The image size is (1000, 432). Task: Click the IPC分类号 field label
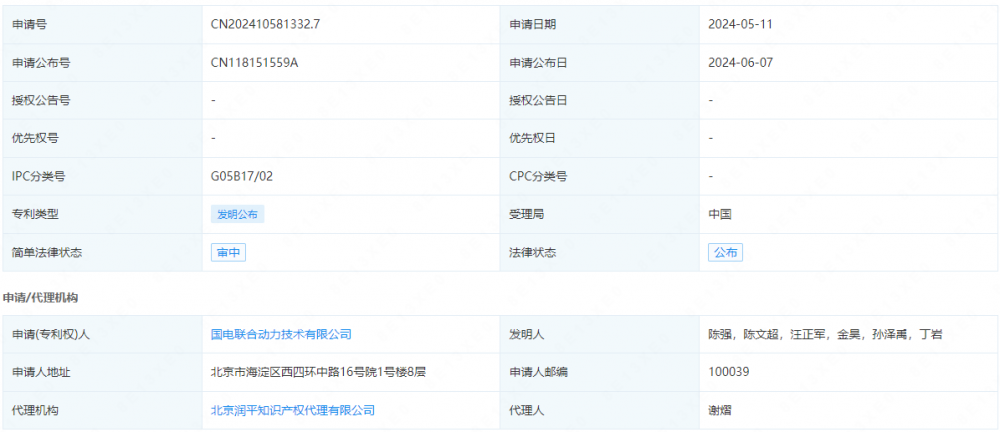click(x=38, y=177)
